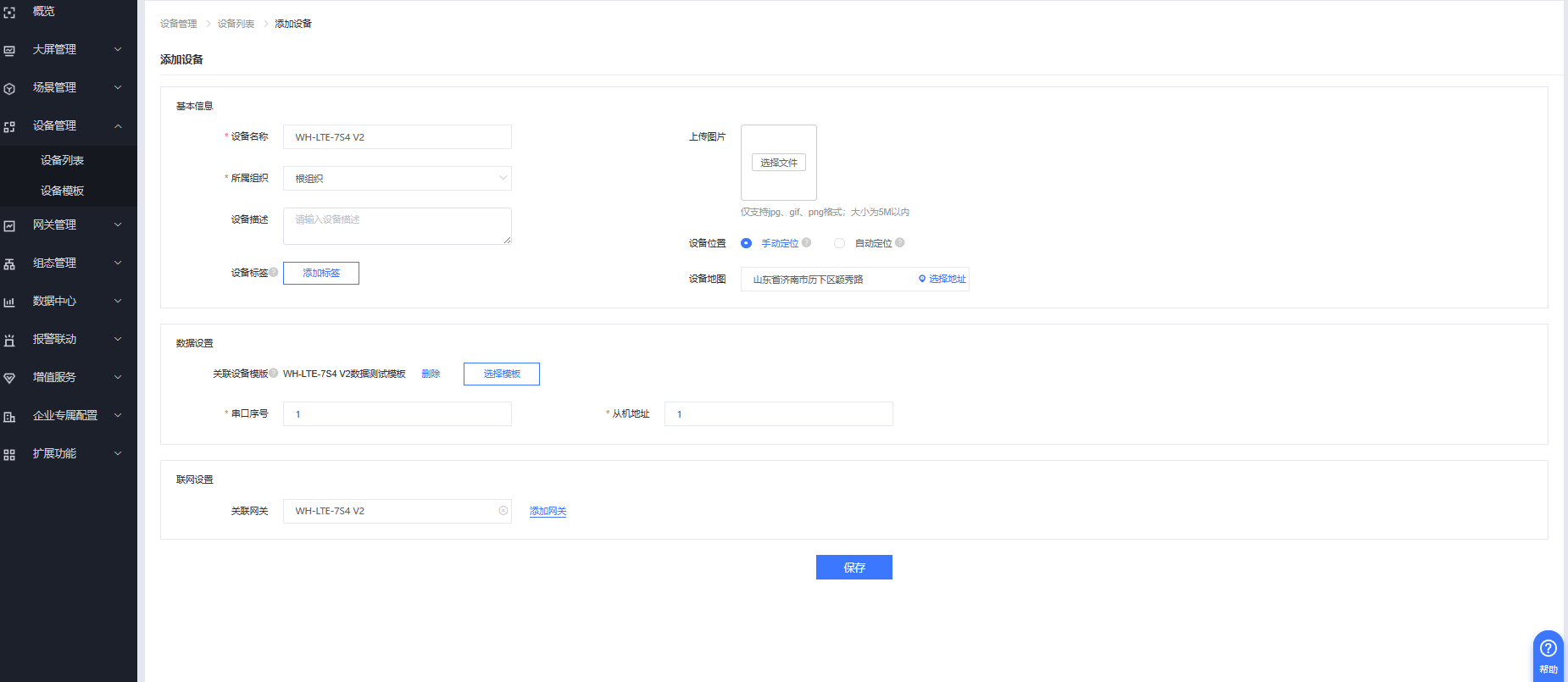1568x682 pixels.
Task: Select the 自动定位 radio button
Action: [x=839, y=243]
